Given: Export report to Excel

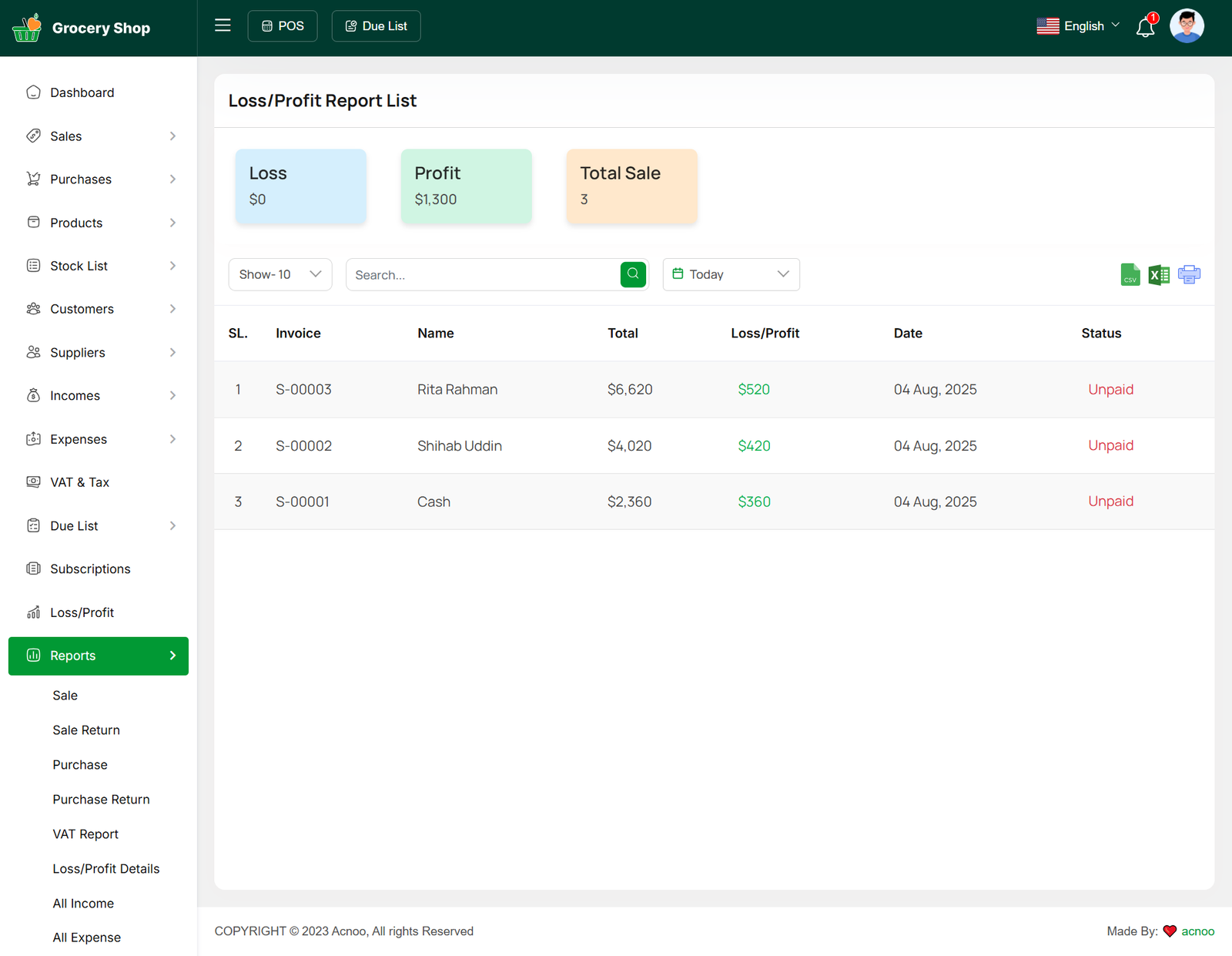Looking at the screenshot, I should click(x=1159, y=275).
